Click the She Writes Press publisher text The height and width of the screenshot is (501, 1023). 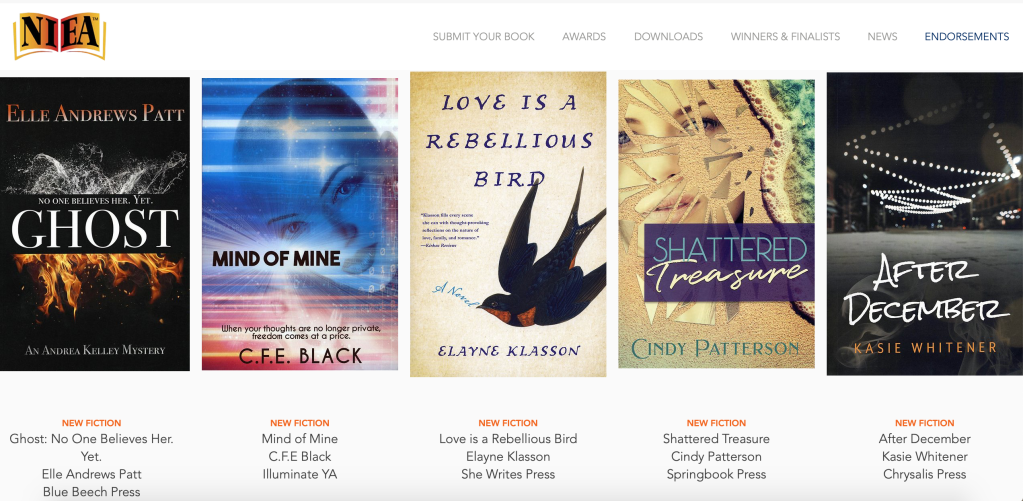508,474
